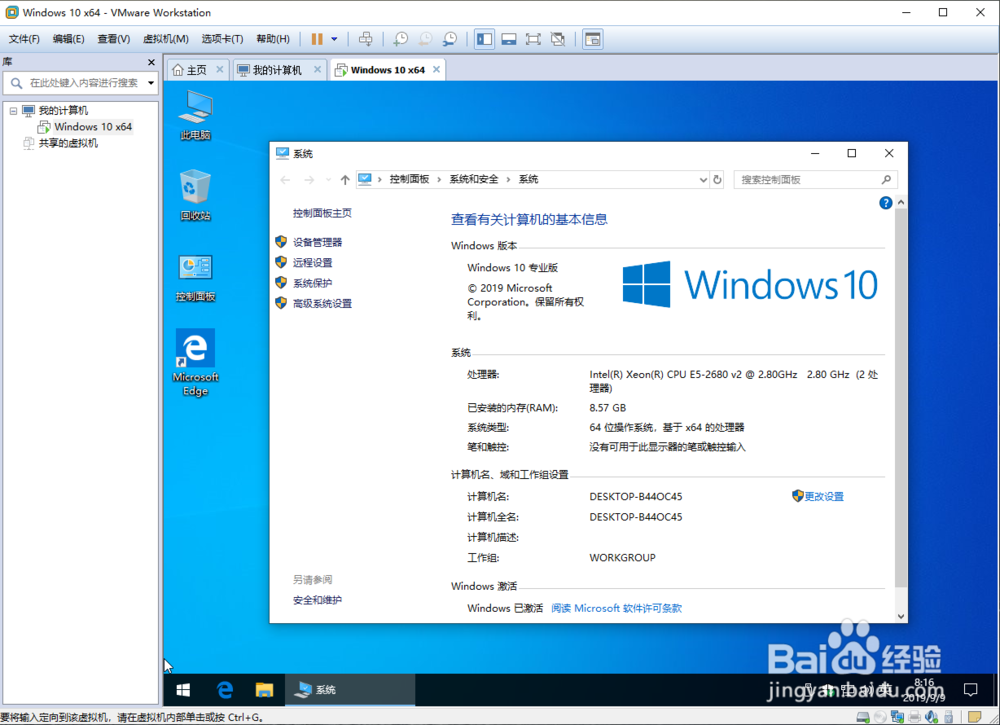
Task: Open 高级系统设置 from the left pane
Action: click(x=322, y=304)
